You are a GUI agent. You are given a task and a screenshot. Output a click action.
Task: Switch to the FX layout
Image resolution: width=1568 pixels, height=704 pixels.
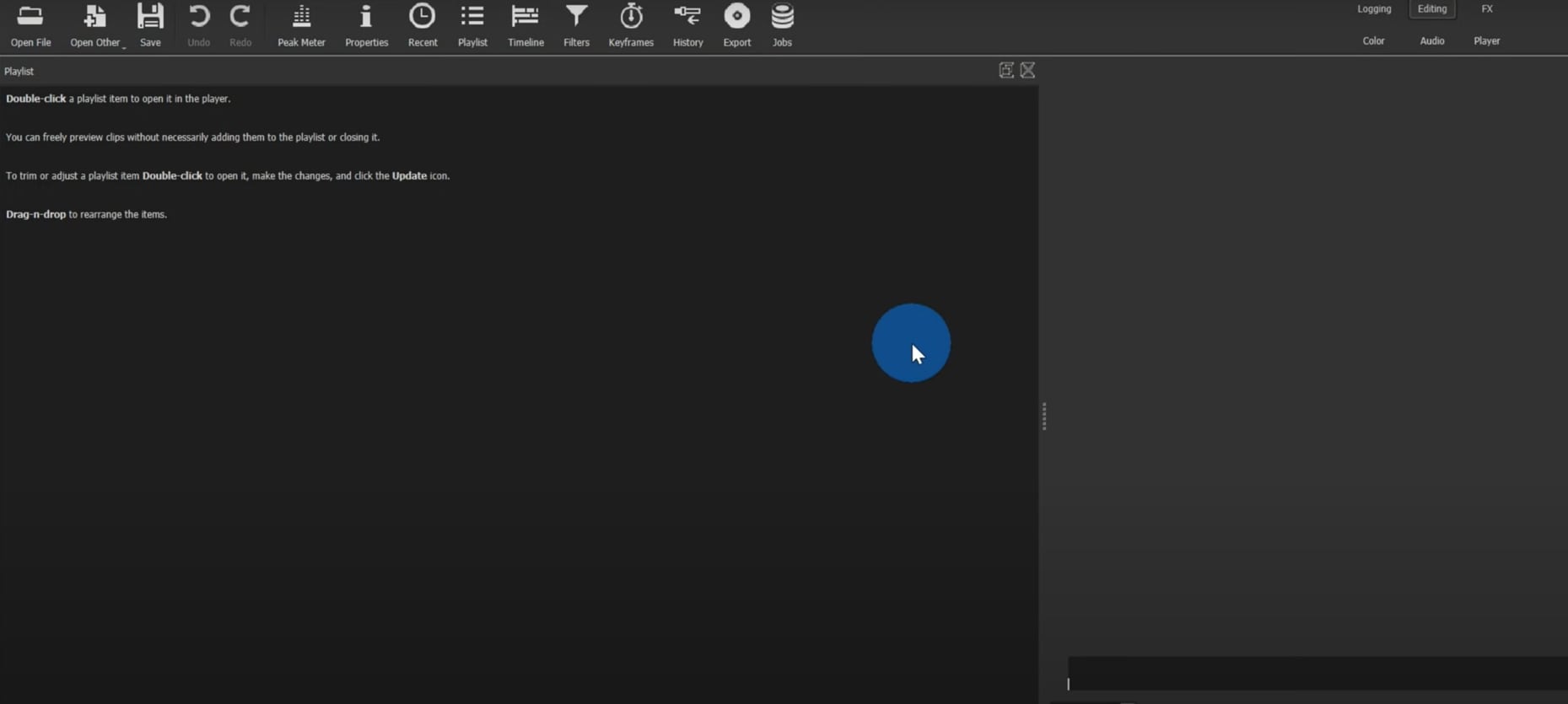[x=1487, y=9]
